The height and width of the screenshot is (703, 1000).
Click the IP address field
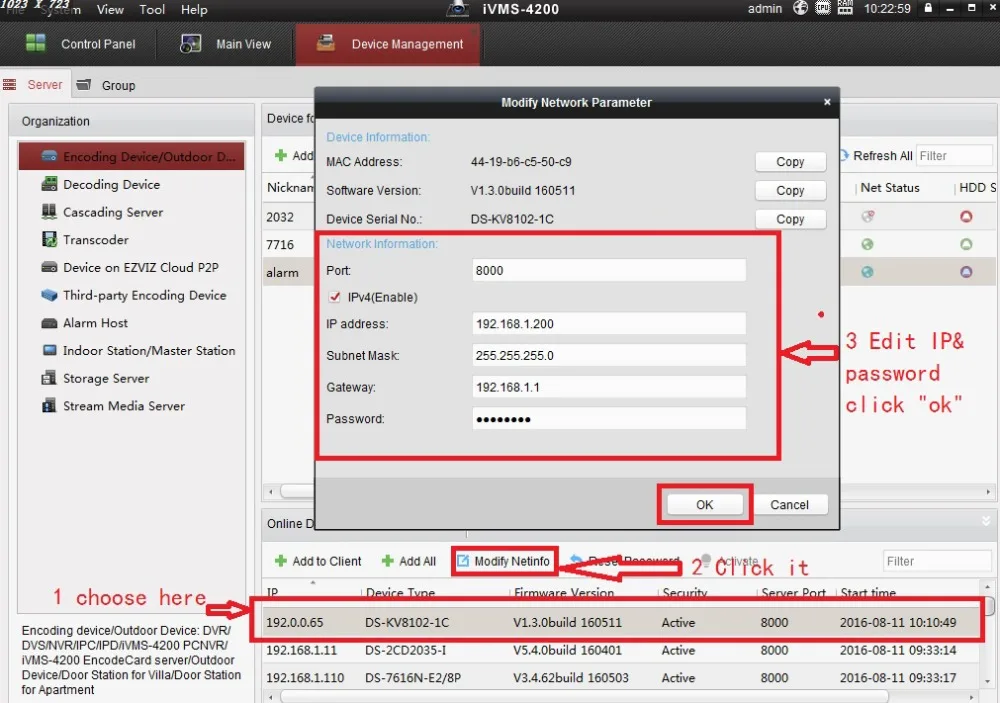(x=609, y=323)
